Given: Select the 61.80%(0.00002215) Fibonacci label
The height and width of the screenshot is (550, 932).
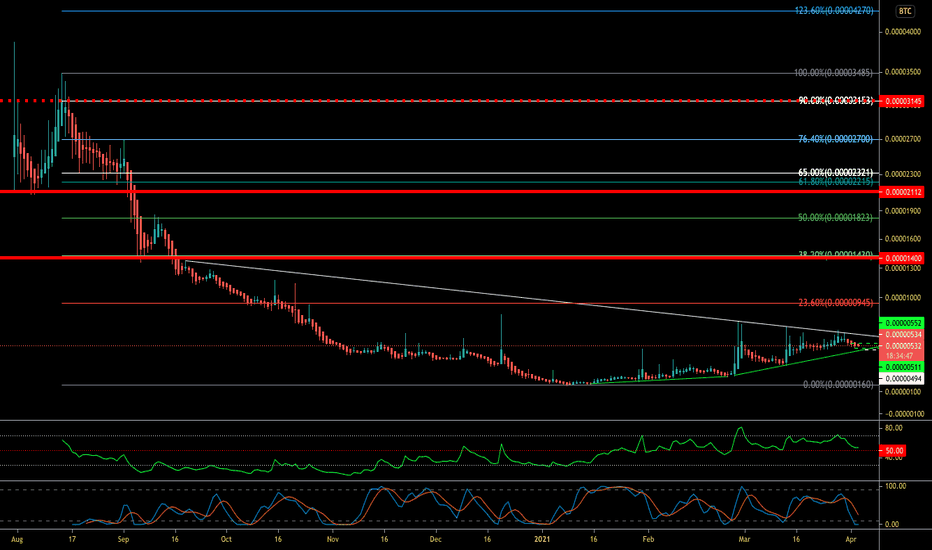Looking at the screenshot, I should (836, 181).
